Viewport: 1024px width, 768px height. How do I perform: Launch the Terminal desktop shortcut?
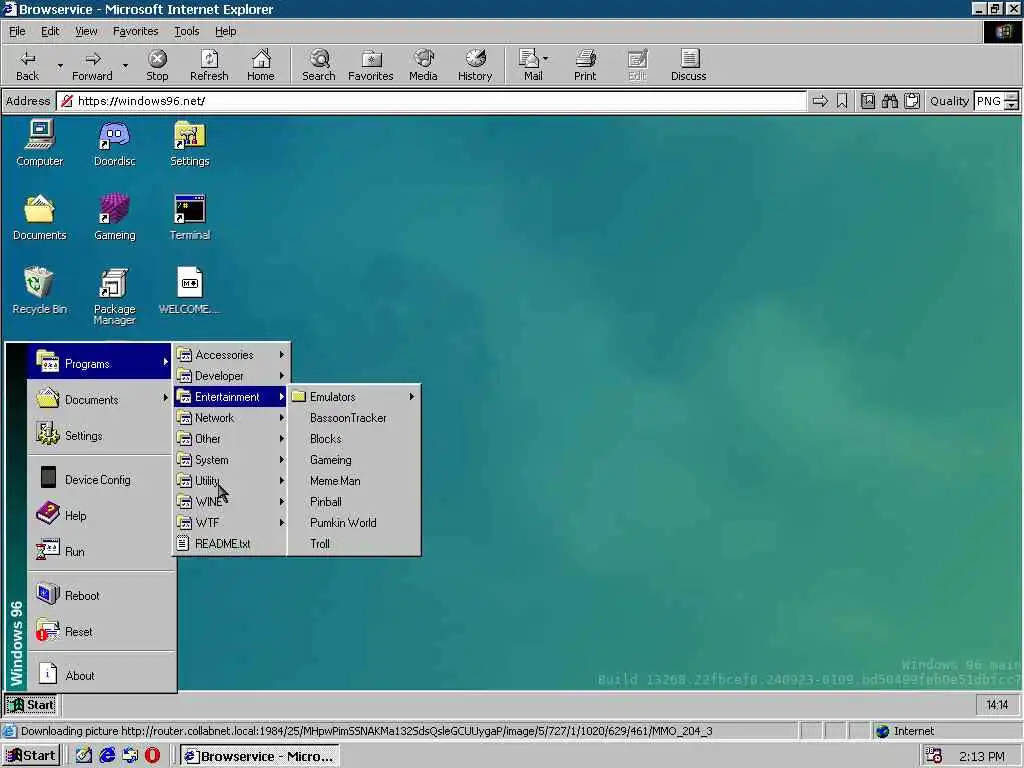[189, 217]
